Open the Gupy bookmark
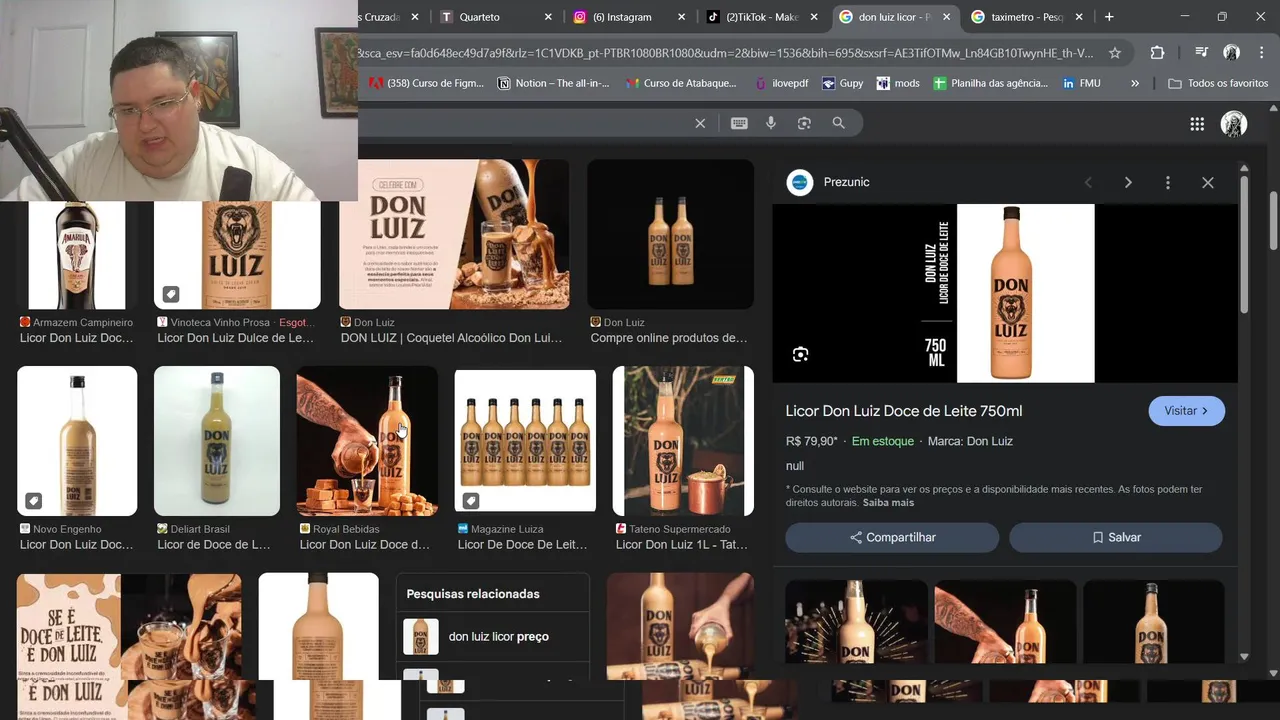Viewport: 1280px width, 720px height. coord(842,83)
